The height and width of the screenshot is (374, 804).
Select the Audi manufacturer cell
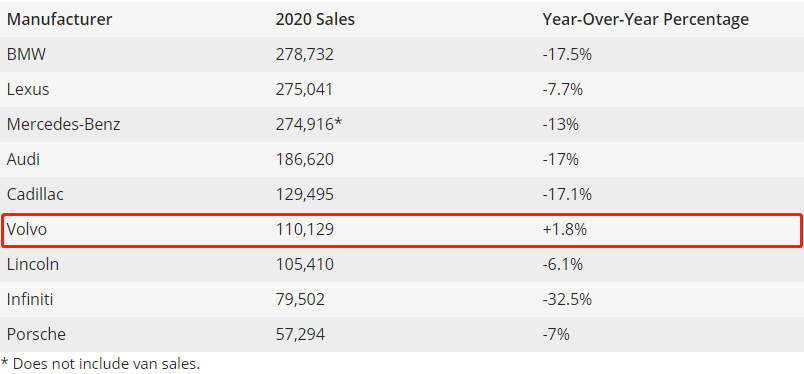[x=23, y=159]
